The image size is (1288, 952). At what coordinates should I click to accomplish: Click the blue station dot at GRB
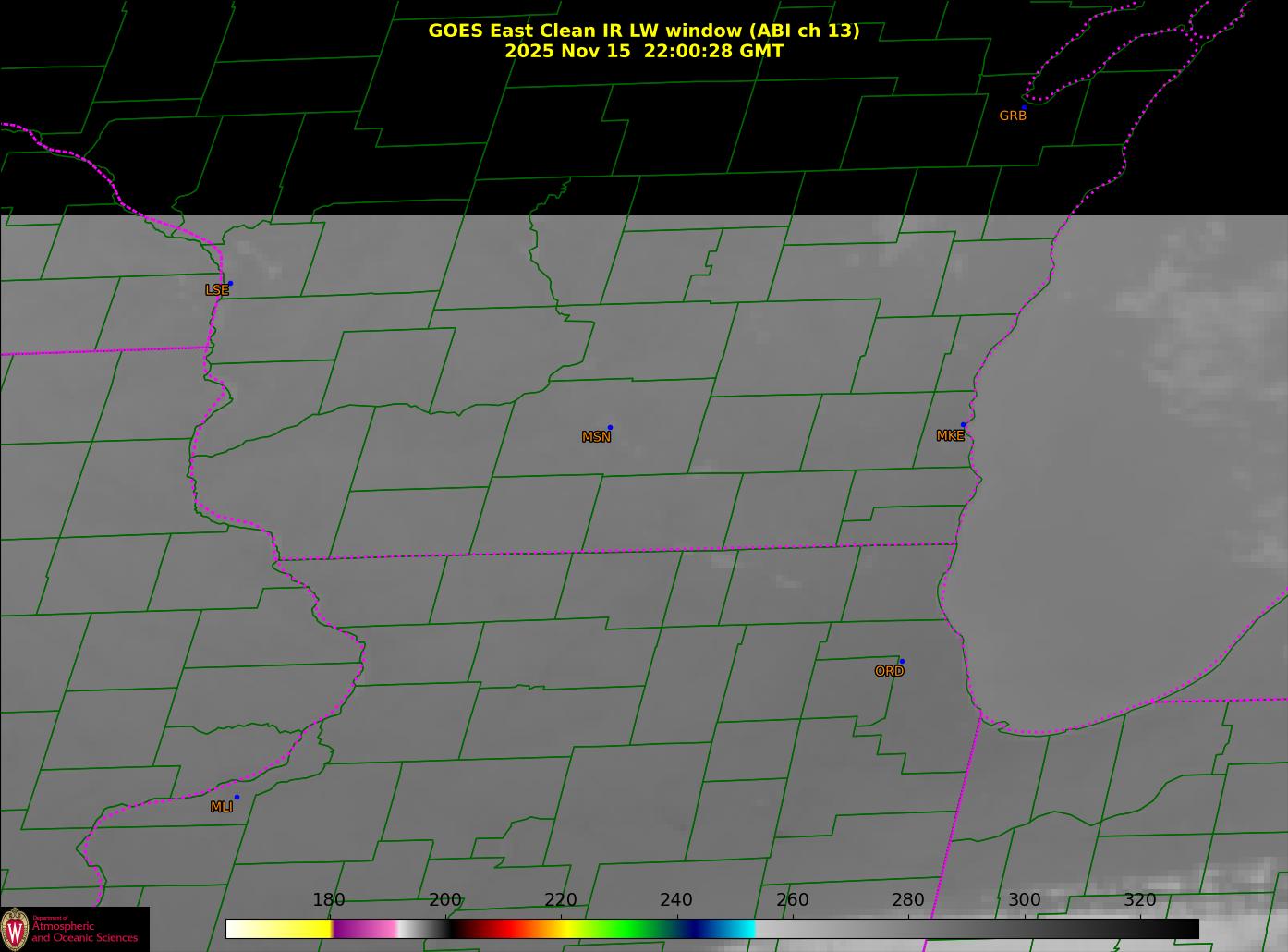(1024, 108)
